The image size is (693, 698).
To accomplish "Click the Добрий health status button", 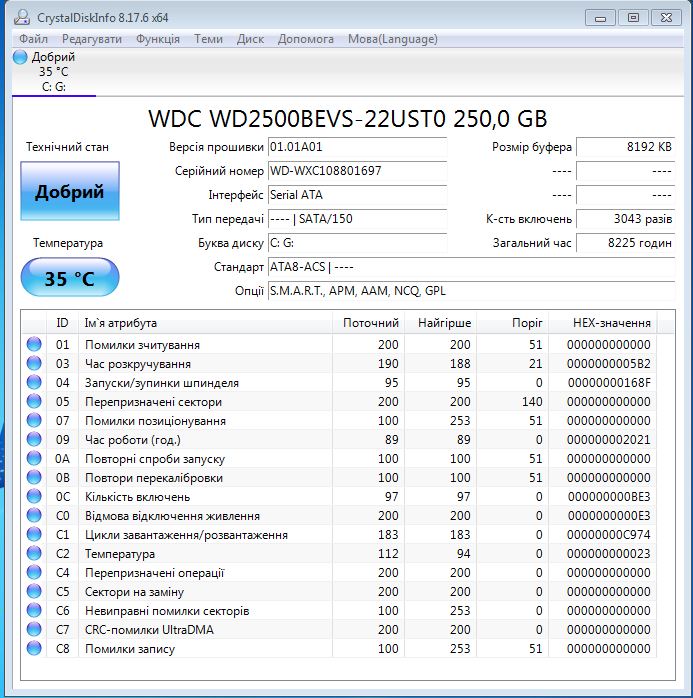I will click(69, 191).
